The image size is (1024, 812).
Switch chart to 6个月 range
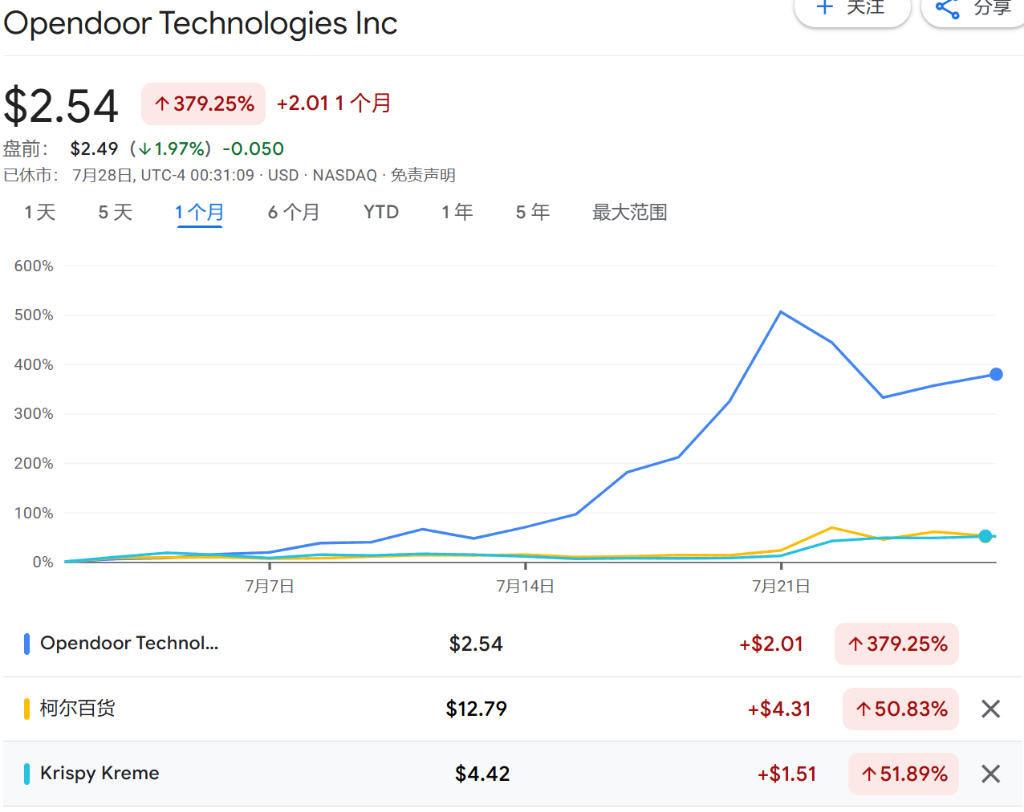293,212
